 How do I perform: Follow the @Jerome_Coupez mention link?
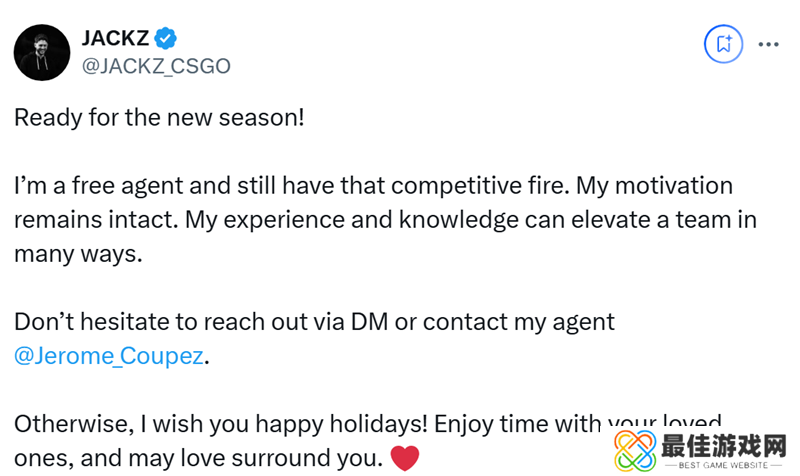(108, 356)
